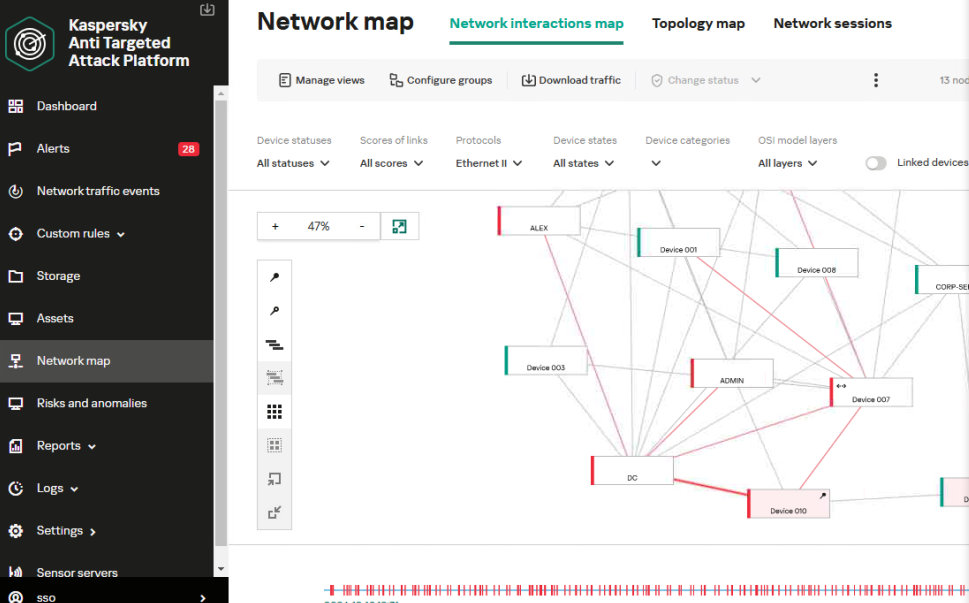Open the Change status dropdown
The image size is (969, 603).
tap(705, 80)
